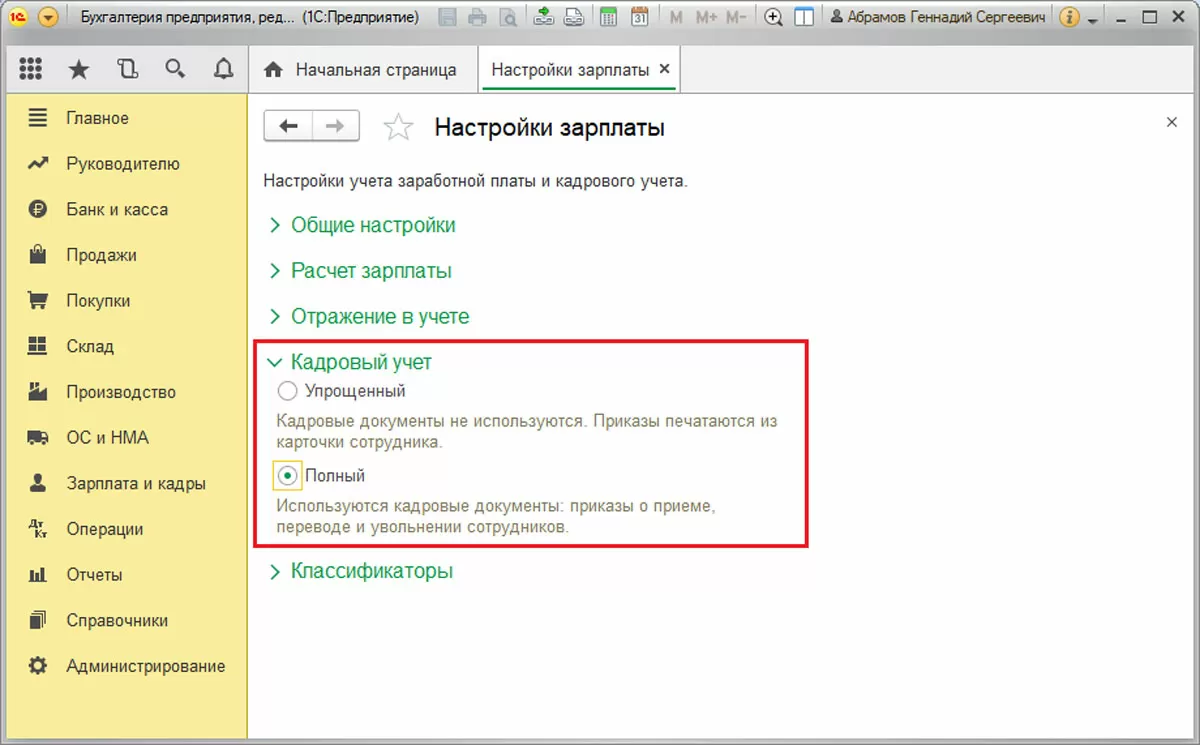Open the Calendar icon

click(x=639, y=17)
